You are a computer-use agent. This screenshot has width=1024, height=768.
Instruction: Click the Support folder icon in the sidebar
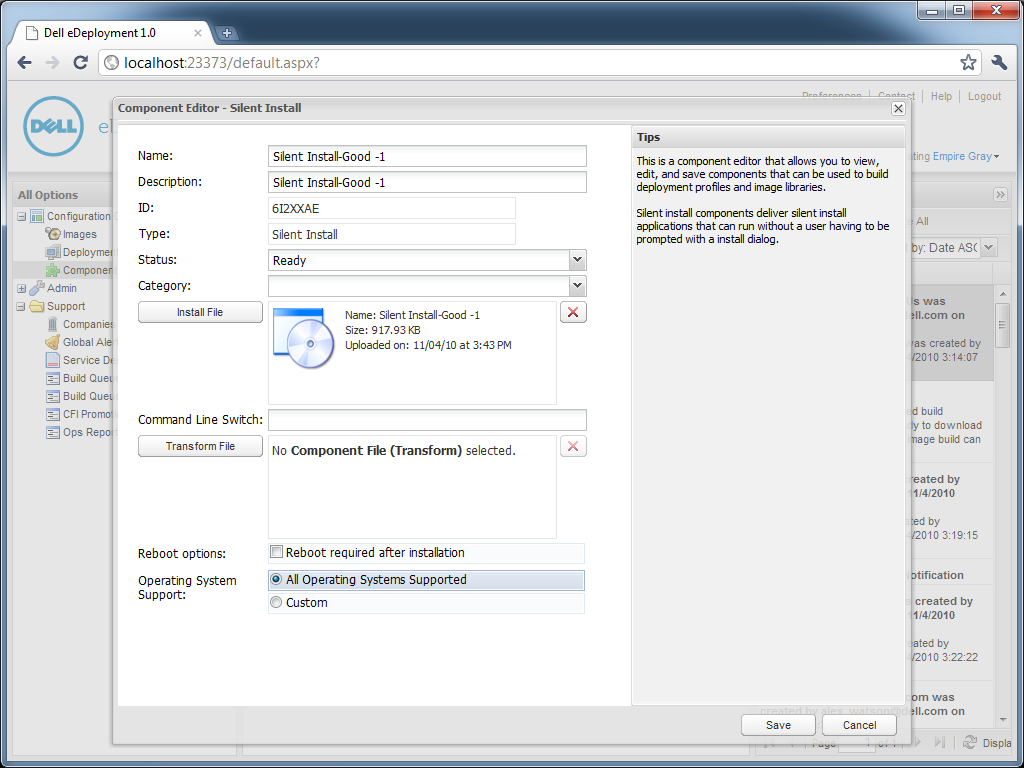pyautogui.click(x=37, y=306)
